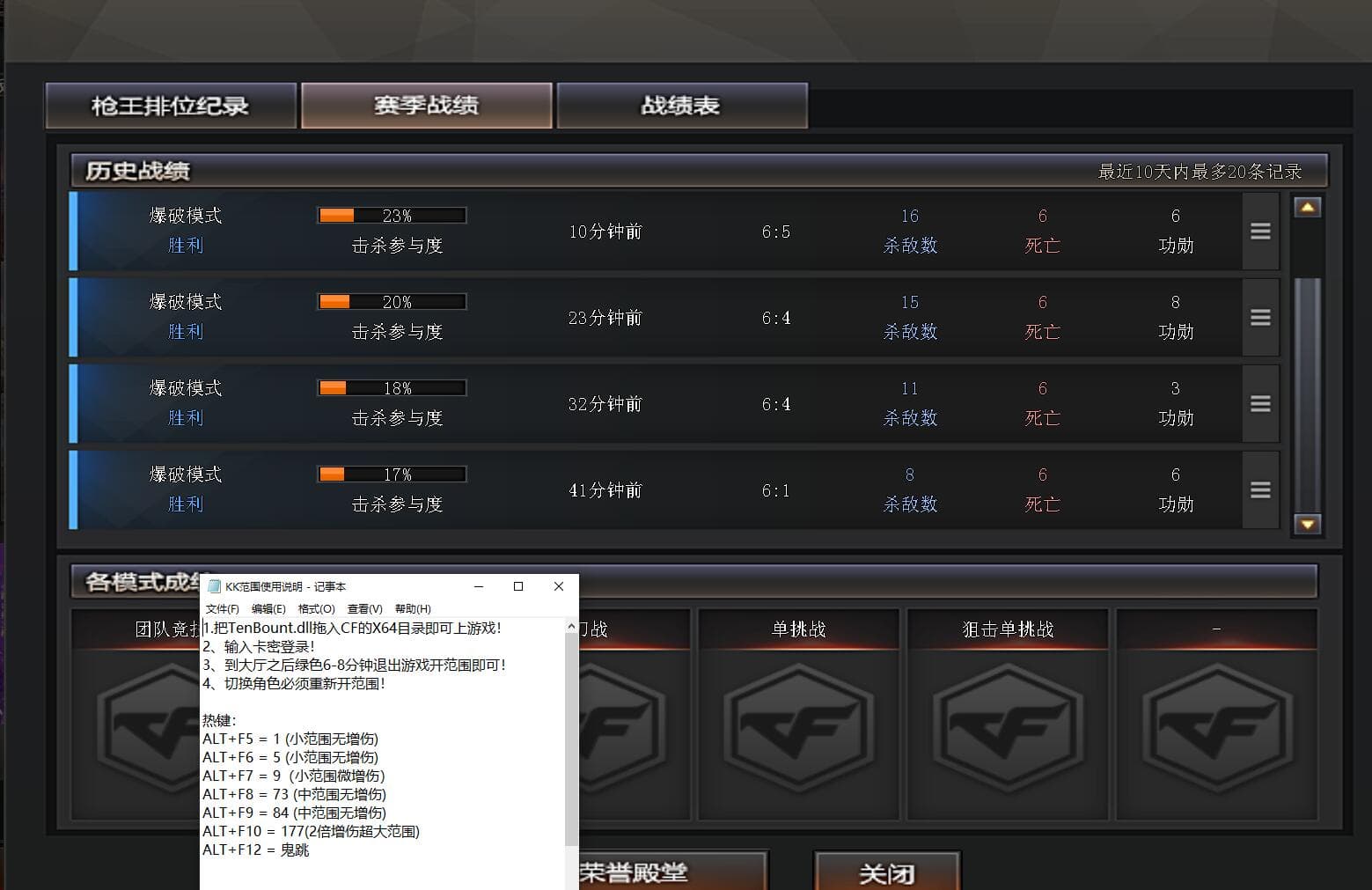Click the history list scrollbar thumb
1372x890 pixels.
1308,394
